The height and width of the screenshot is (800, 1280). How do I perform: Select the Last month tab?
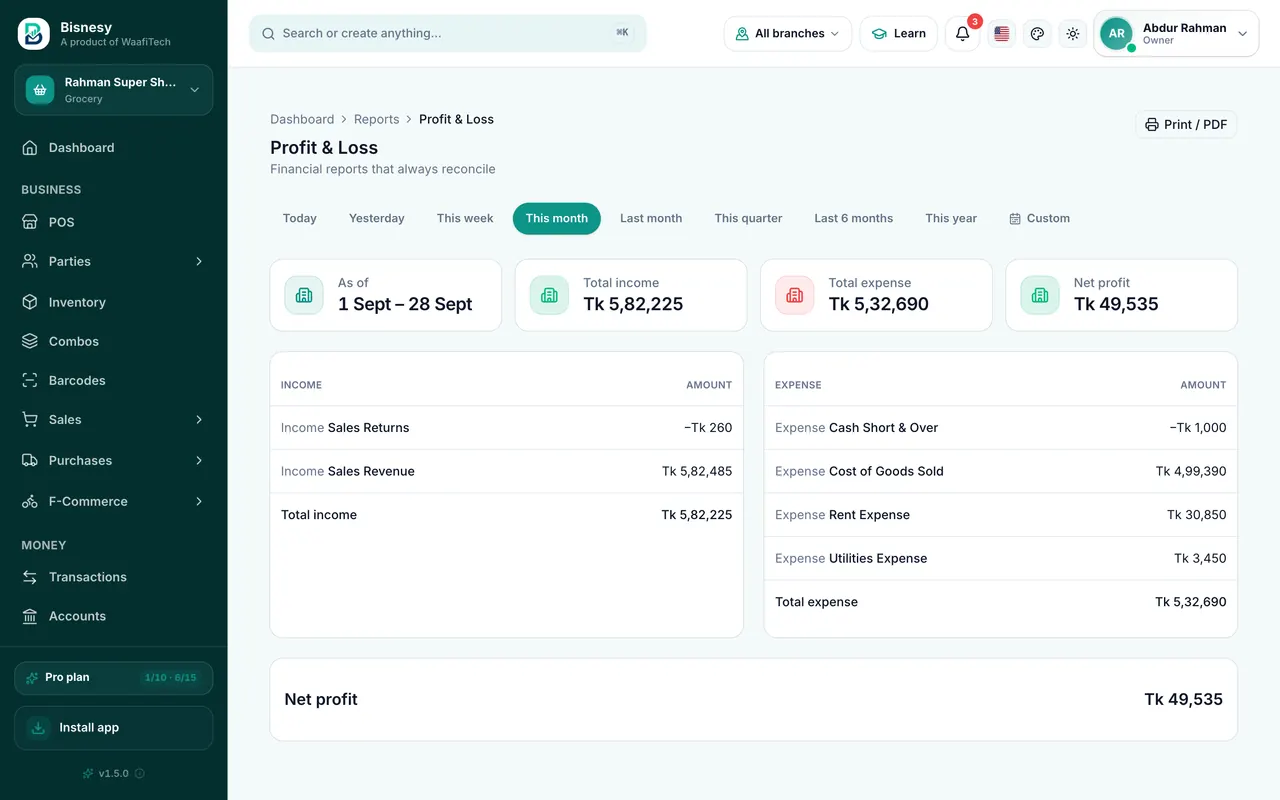tap(651, 218)
